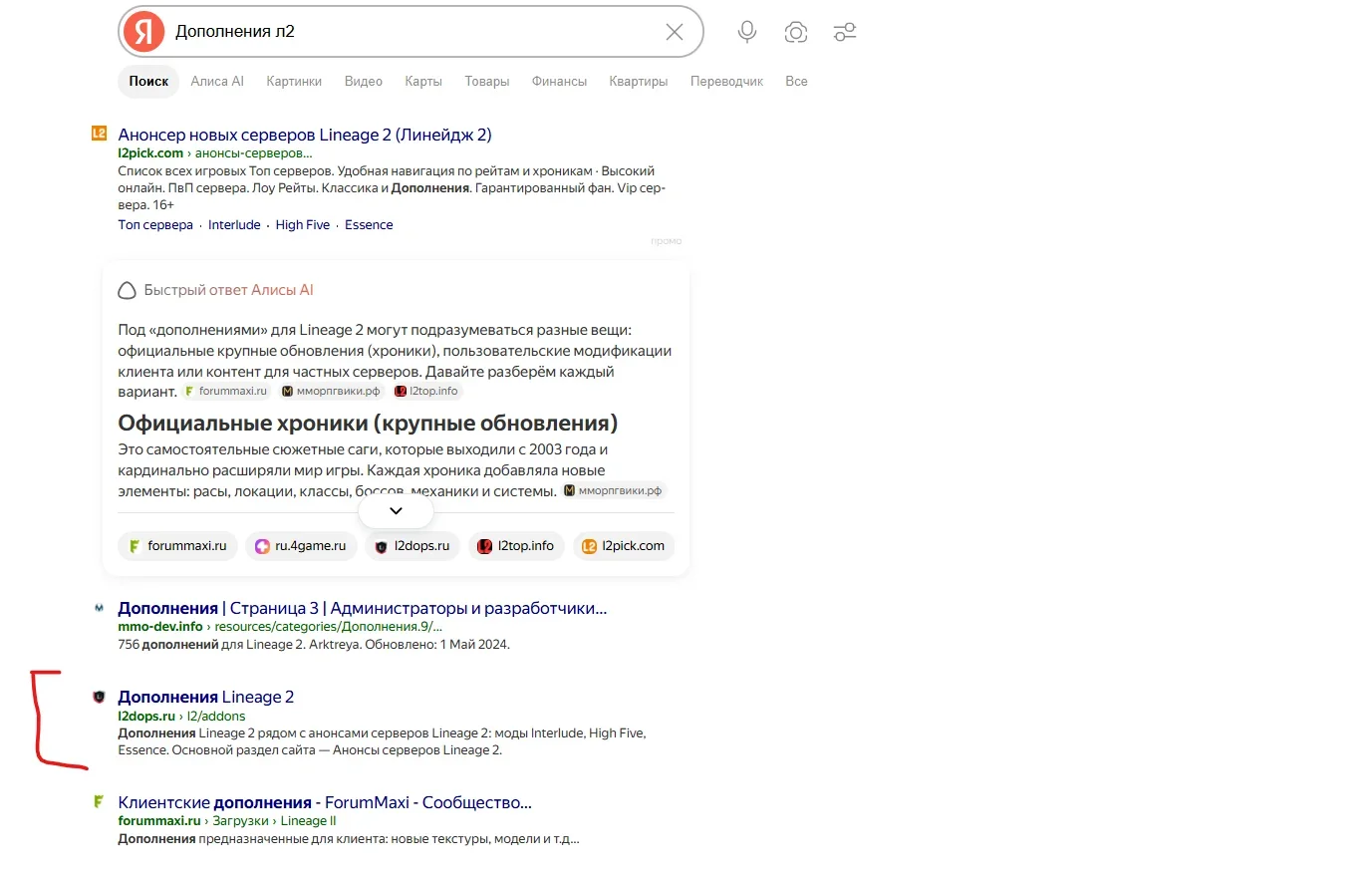Open the Essence sitelink
This screenshot has height=874, width=1372.
369,225
